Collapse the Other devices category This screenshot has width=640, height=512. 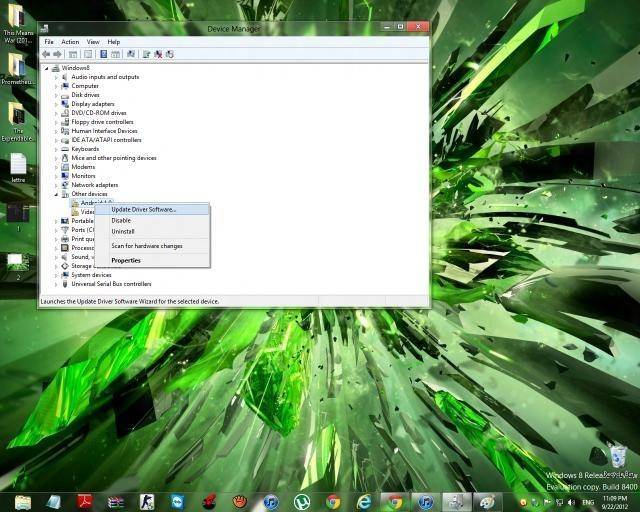pos(56,194)
